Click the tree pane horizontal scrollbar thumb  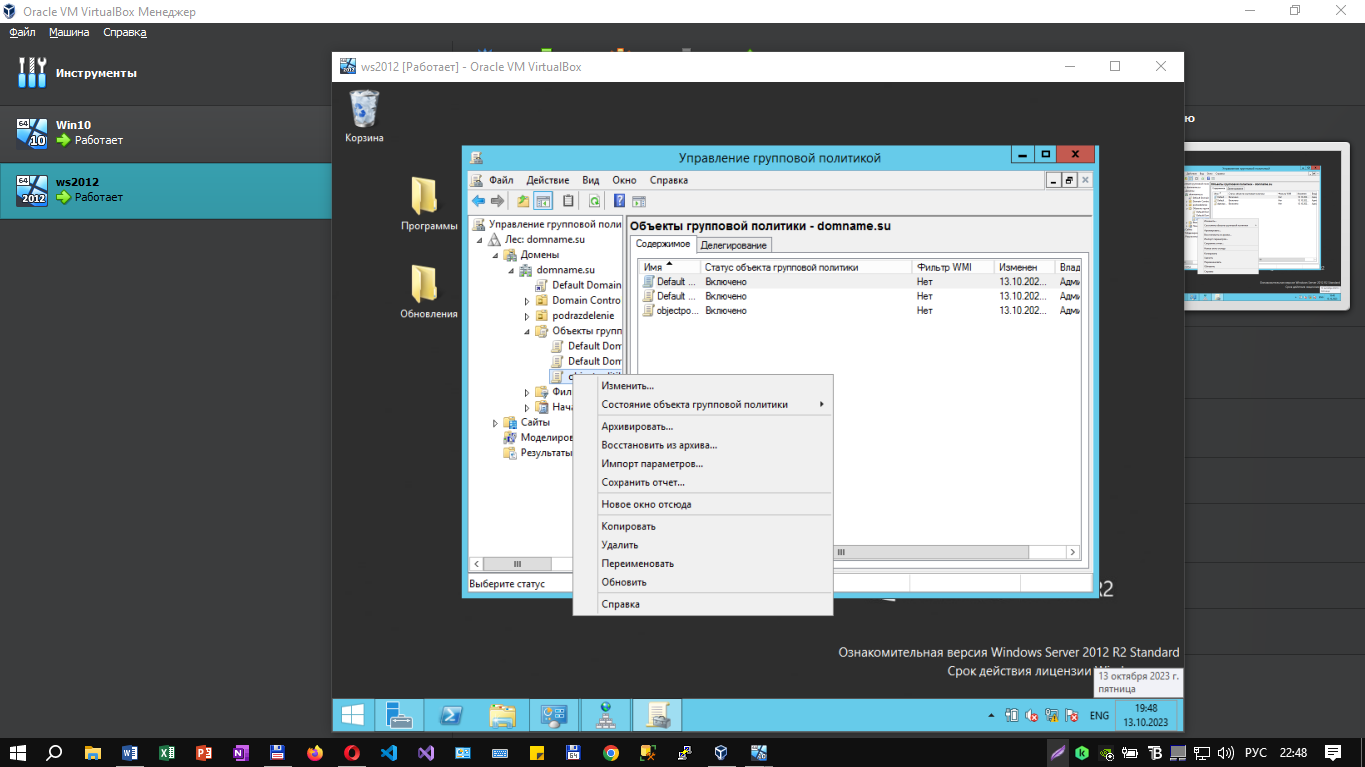518,564
